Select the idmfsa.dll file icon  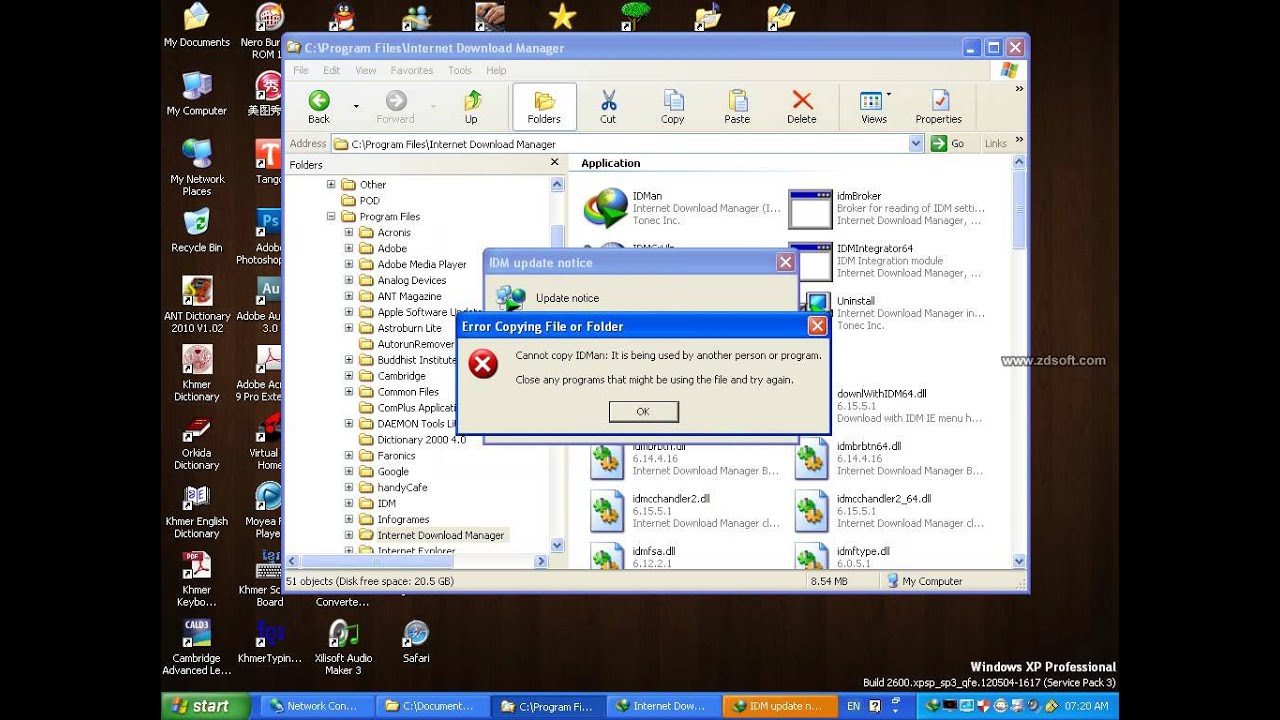tap(607, 558)
